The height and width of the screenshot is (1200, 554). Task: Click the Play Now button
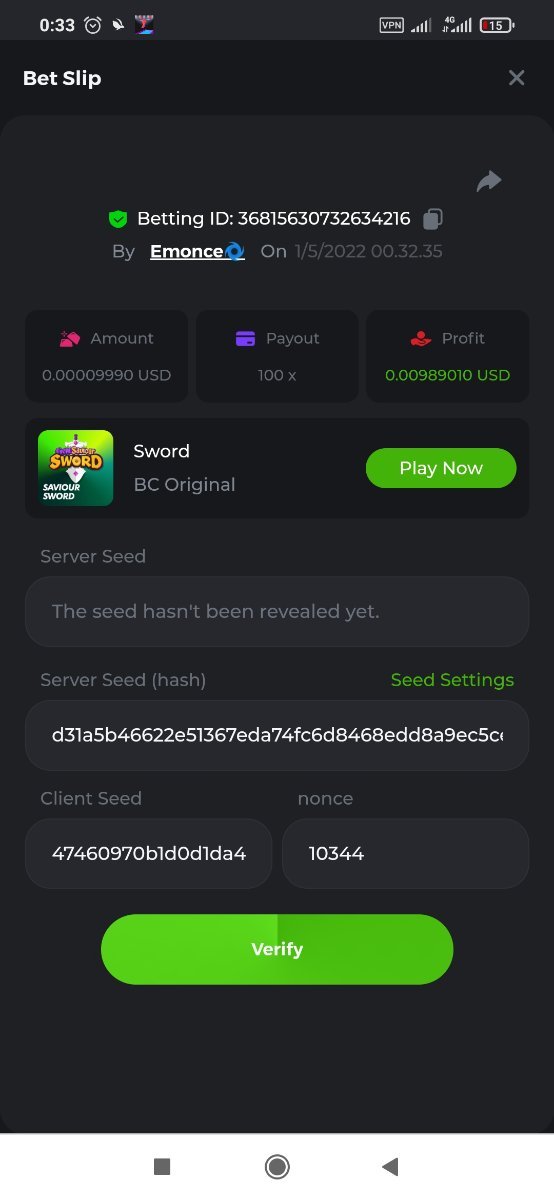pyautogui.click(x=441, y=468)
